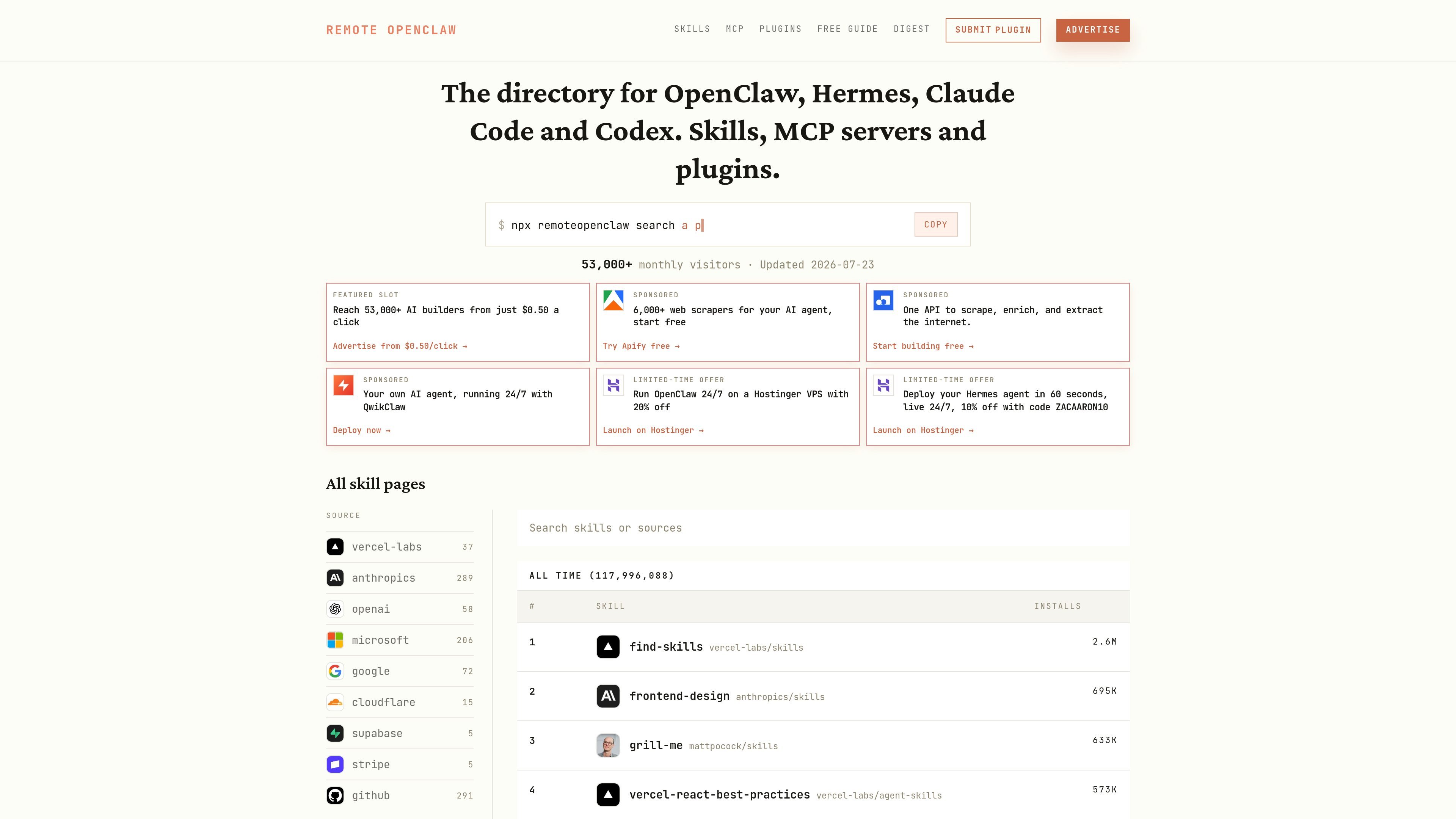Image resolution: width=1456 pixels, height=819 pixels.
Task: Filter by vercel-labs source name
Action: pos(387,546)
